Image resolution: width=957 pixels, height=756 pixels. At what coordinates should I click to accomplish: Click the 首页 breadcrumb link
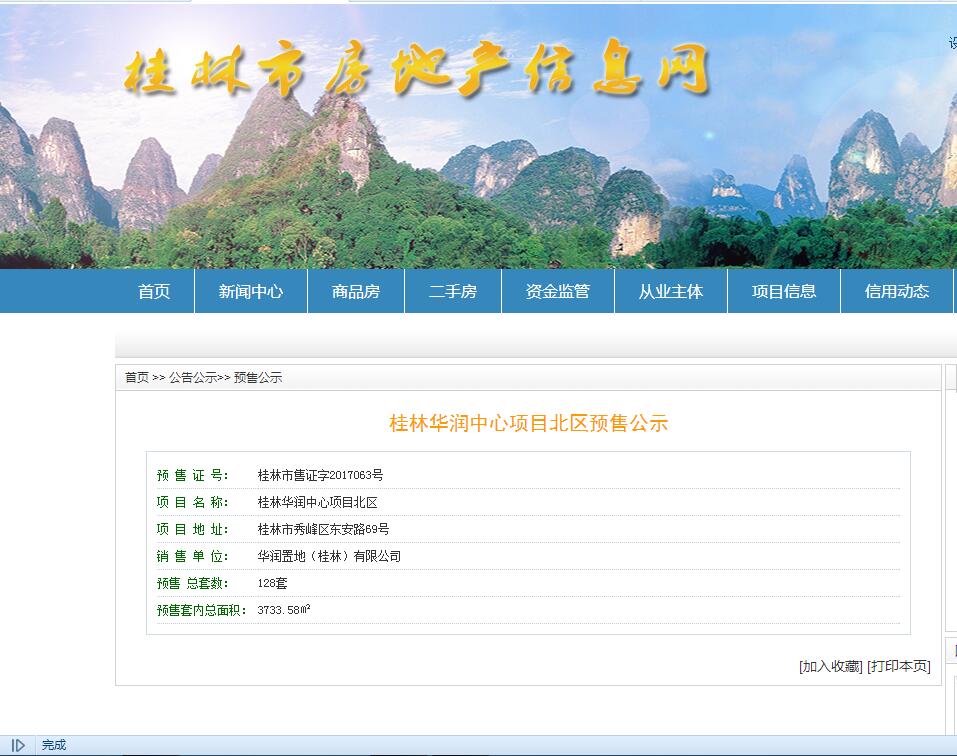[x=137, y=378]
